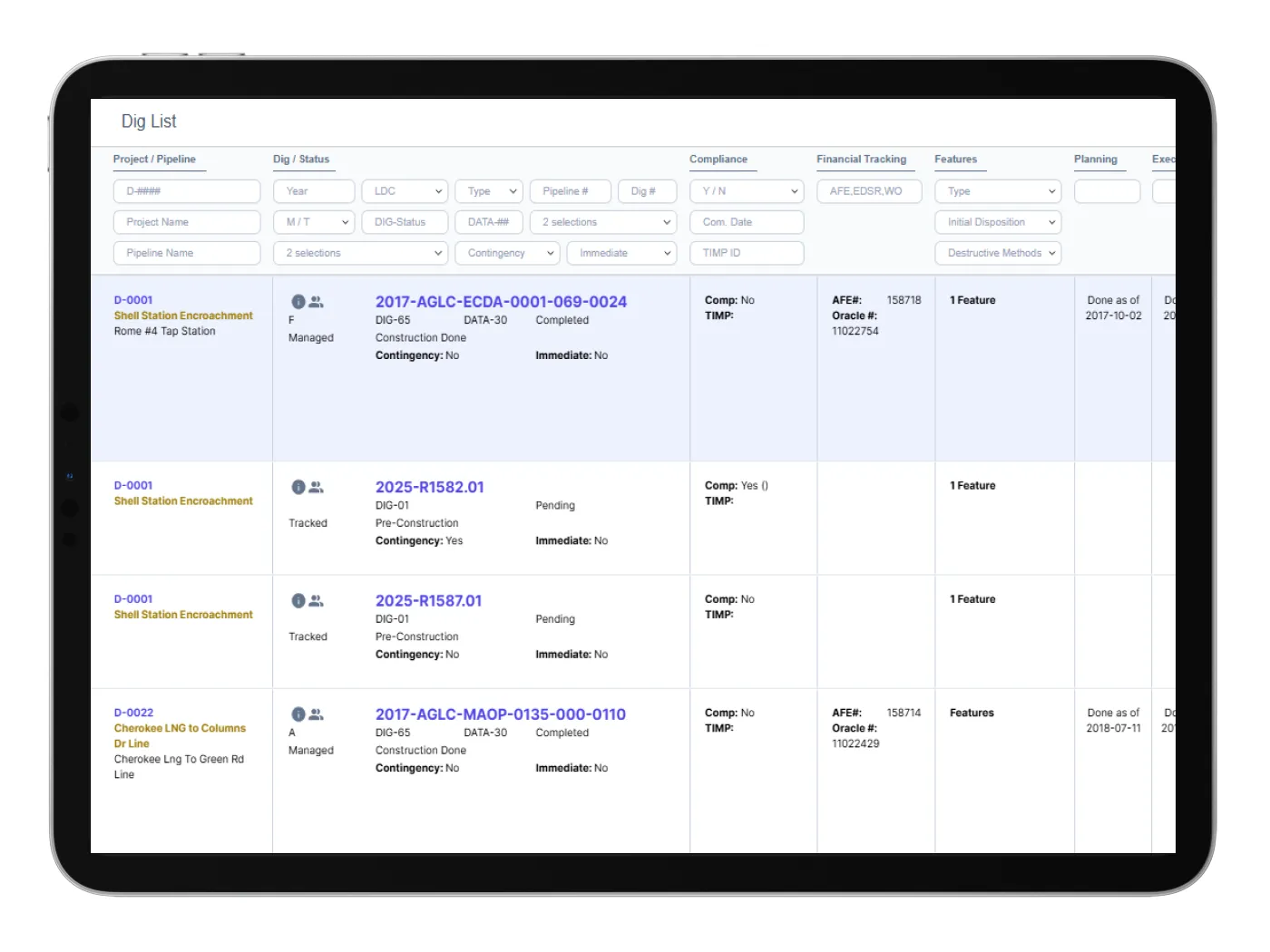Open the LDC filter dropdown
This screenshot has width=1270, height=952.
[x=405, y=190]
